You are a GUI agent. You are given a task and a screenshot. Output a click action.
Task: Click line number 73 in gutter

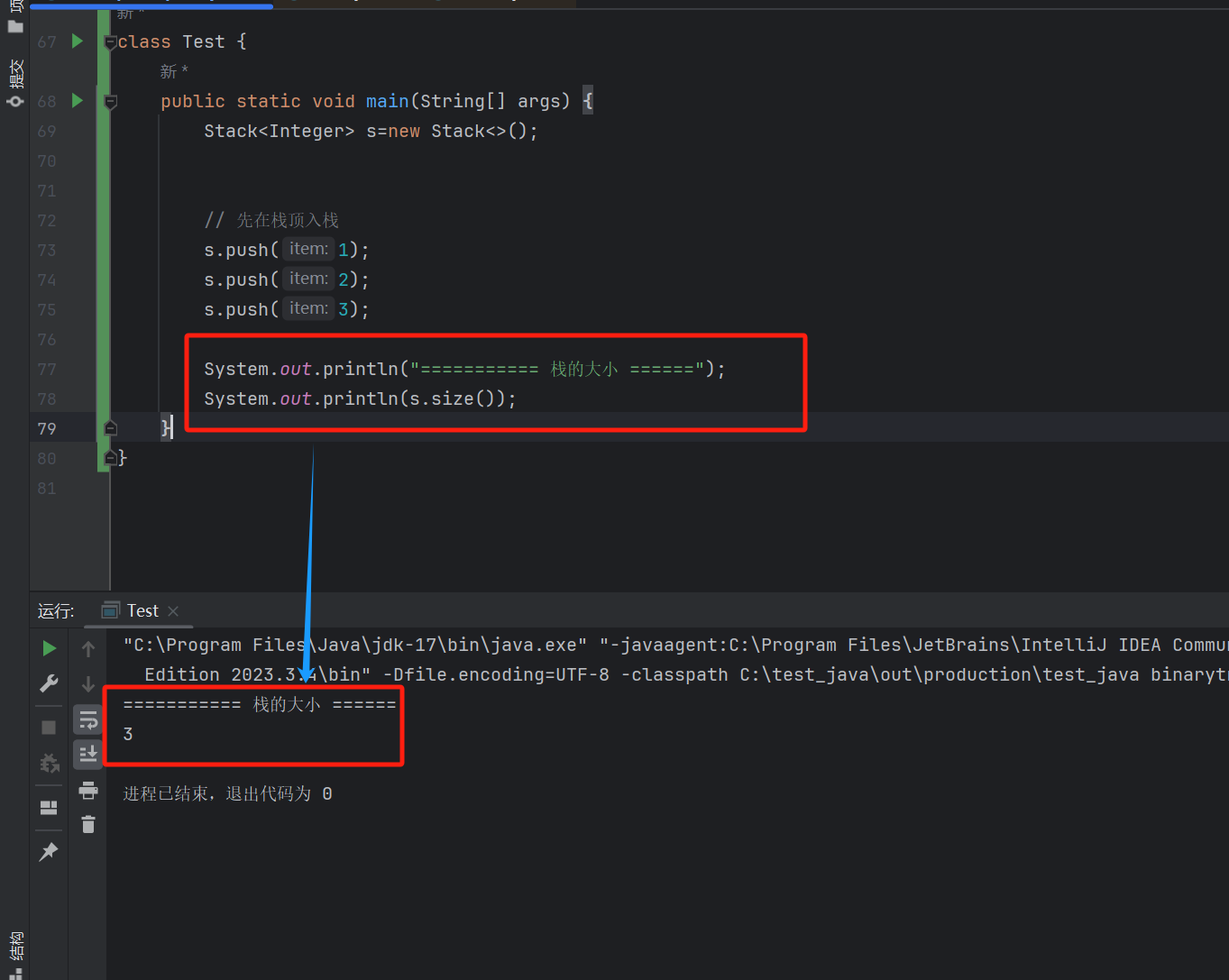click(x=47, y=251)
